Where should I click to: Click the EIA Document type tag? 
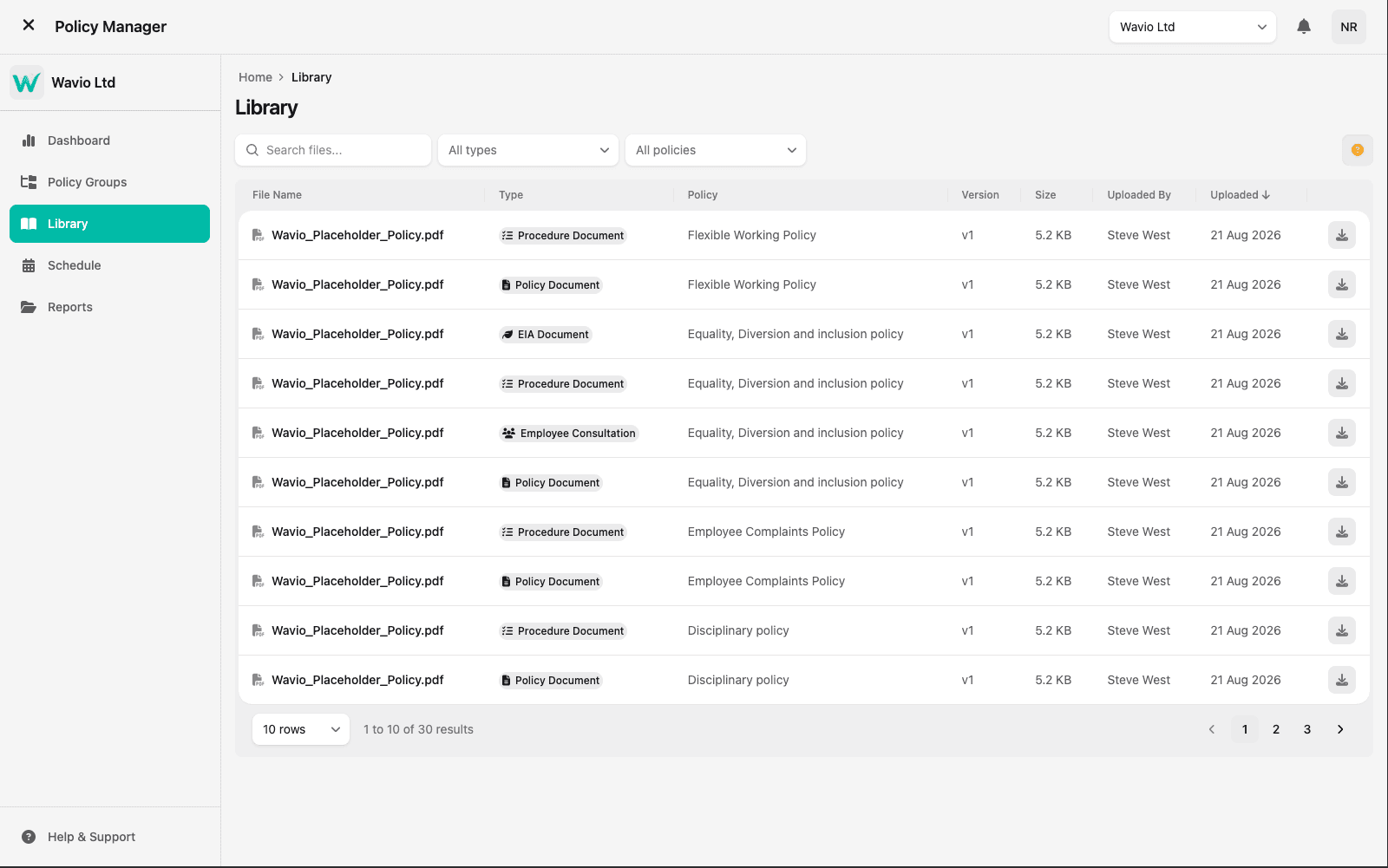[x=546, y=335]
